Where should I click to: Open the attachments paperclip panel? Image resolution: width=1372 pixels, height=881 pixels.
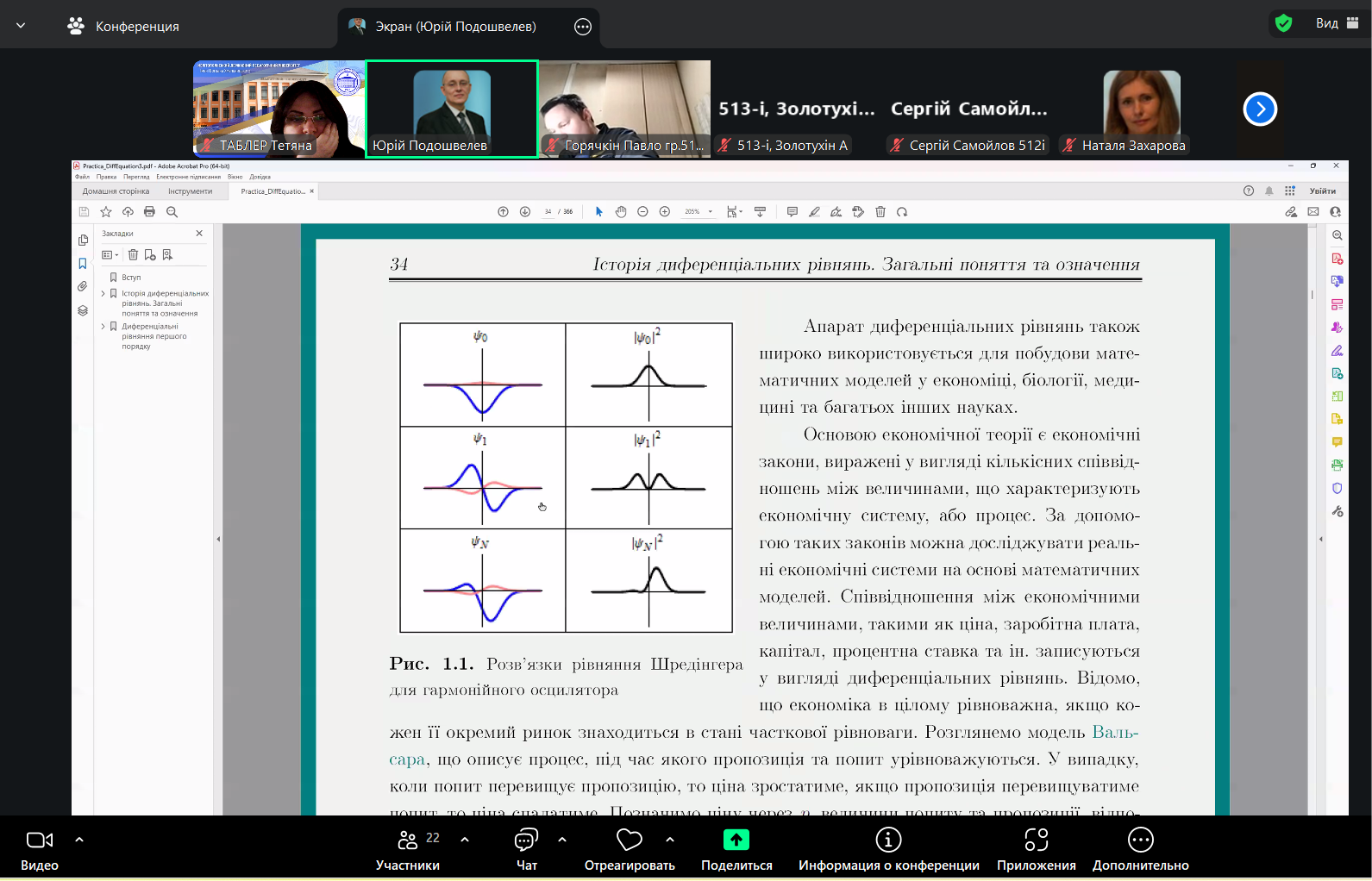pos(83,286)
